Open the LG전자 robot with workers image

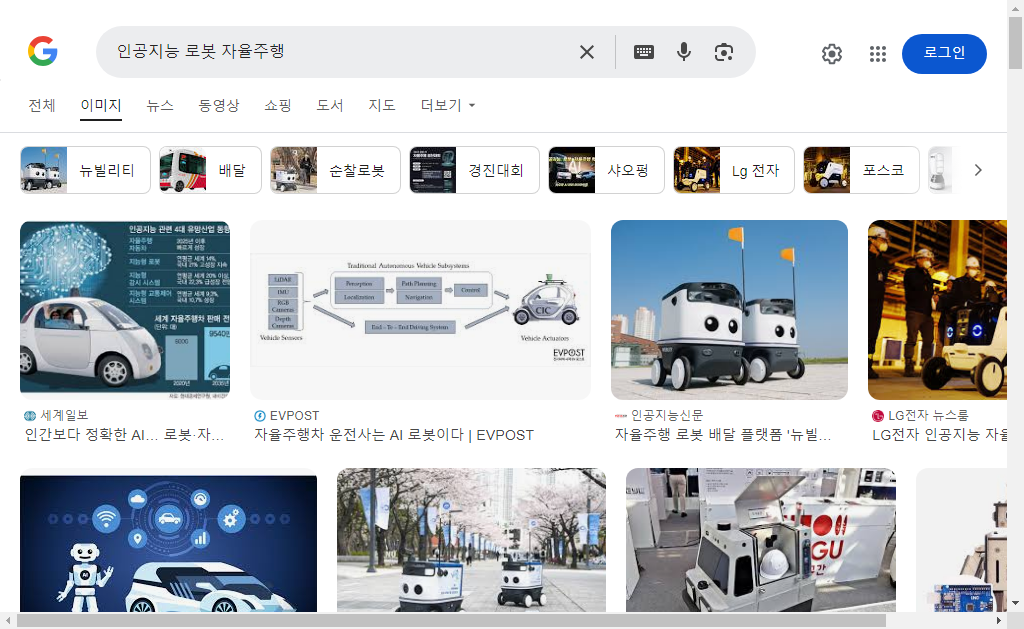[937, 310]
